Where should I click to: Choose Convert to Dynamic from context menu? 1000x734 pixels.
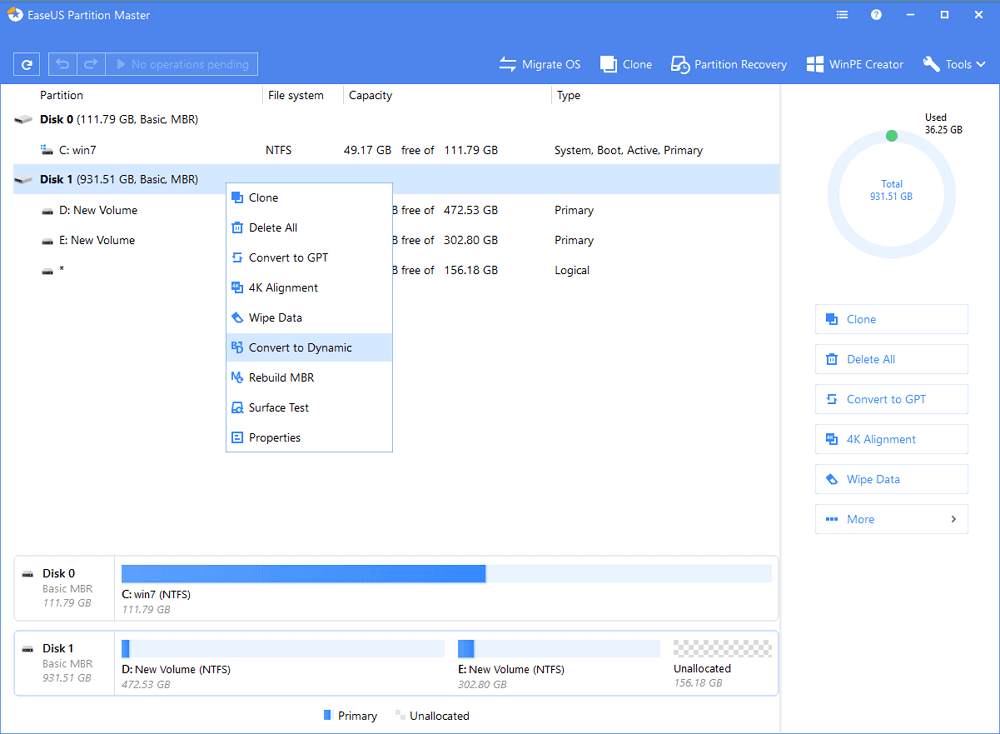tap(309, 348)
